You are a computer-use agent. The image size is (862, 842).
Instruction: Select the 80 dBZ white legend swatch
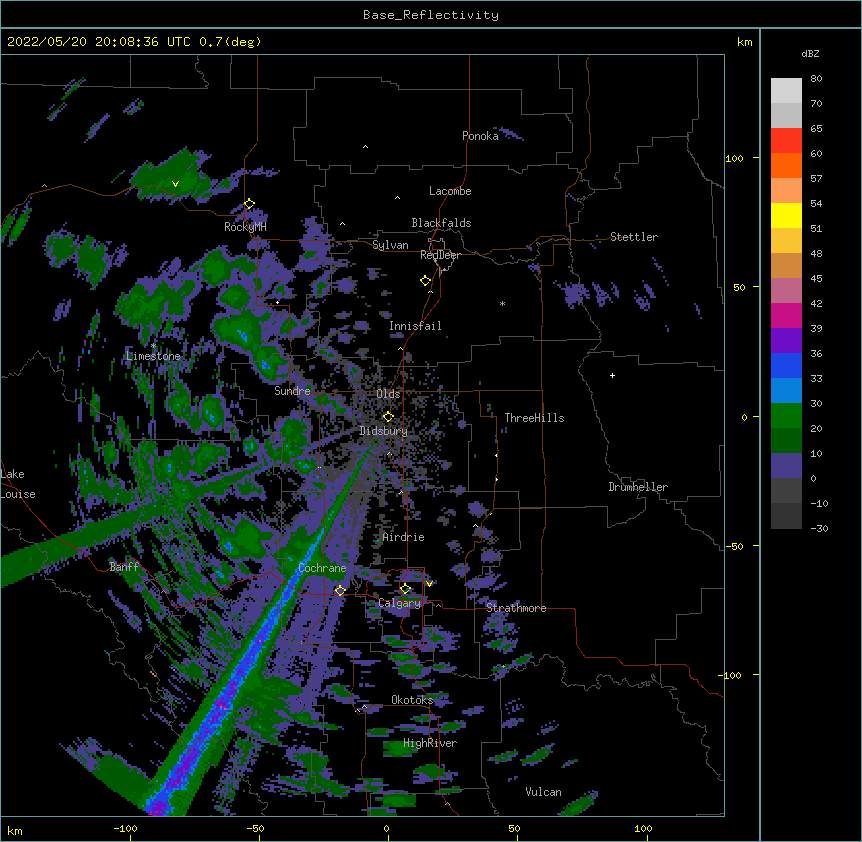pyautogui.click(x=786, y=90)
